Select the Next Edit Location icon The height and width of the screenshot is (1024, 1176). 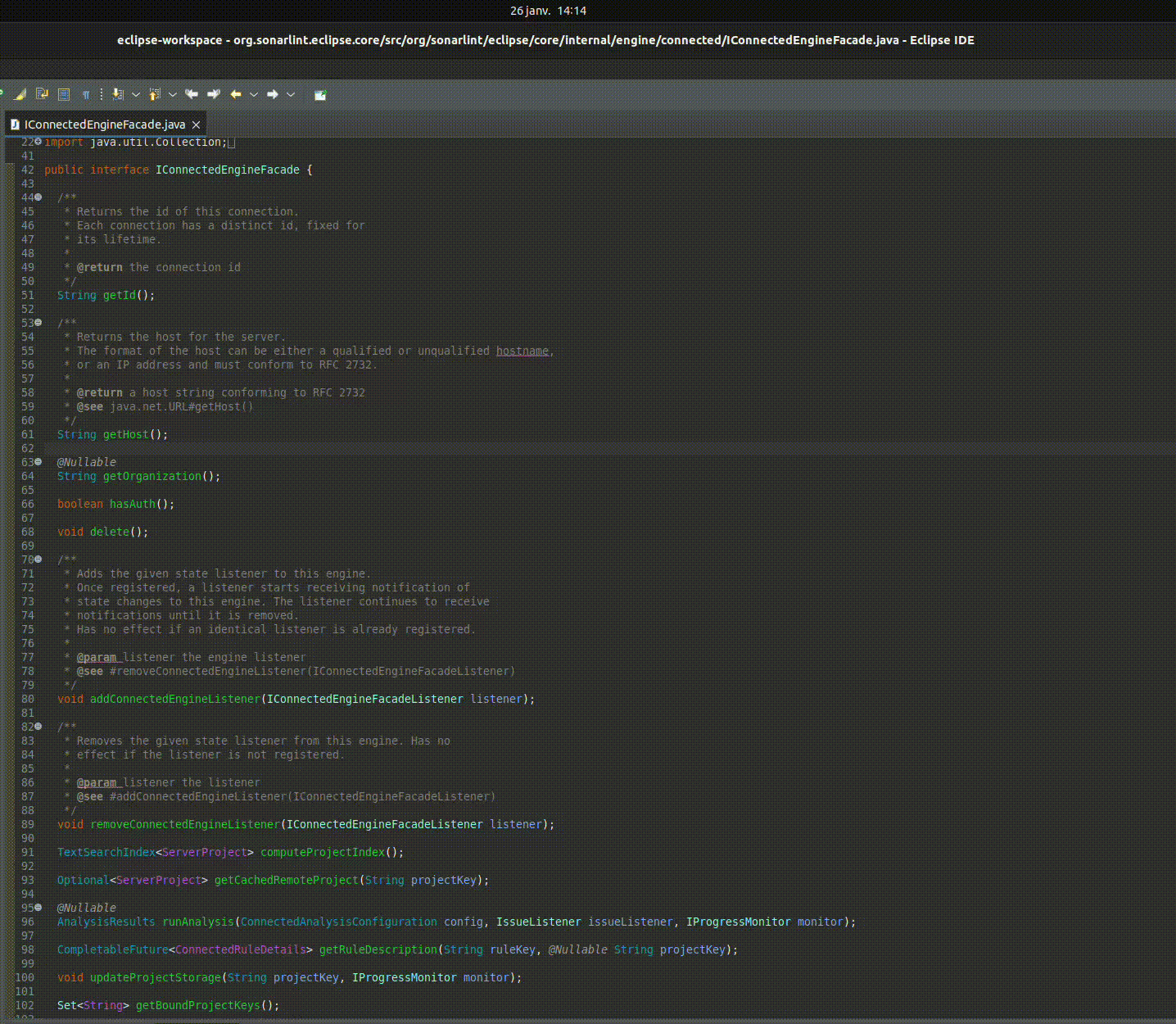click(x=213, y=94)
